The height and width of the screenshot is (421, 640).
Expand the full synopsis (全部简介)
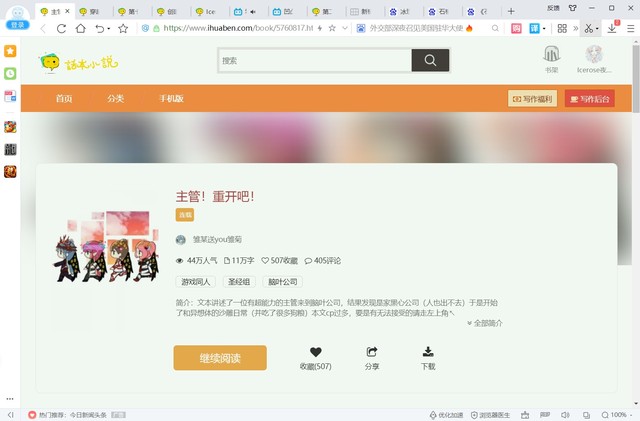pyautogui.click(x=484, y=323)
